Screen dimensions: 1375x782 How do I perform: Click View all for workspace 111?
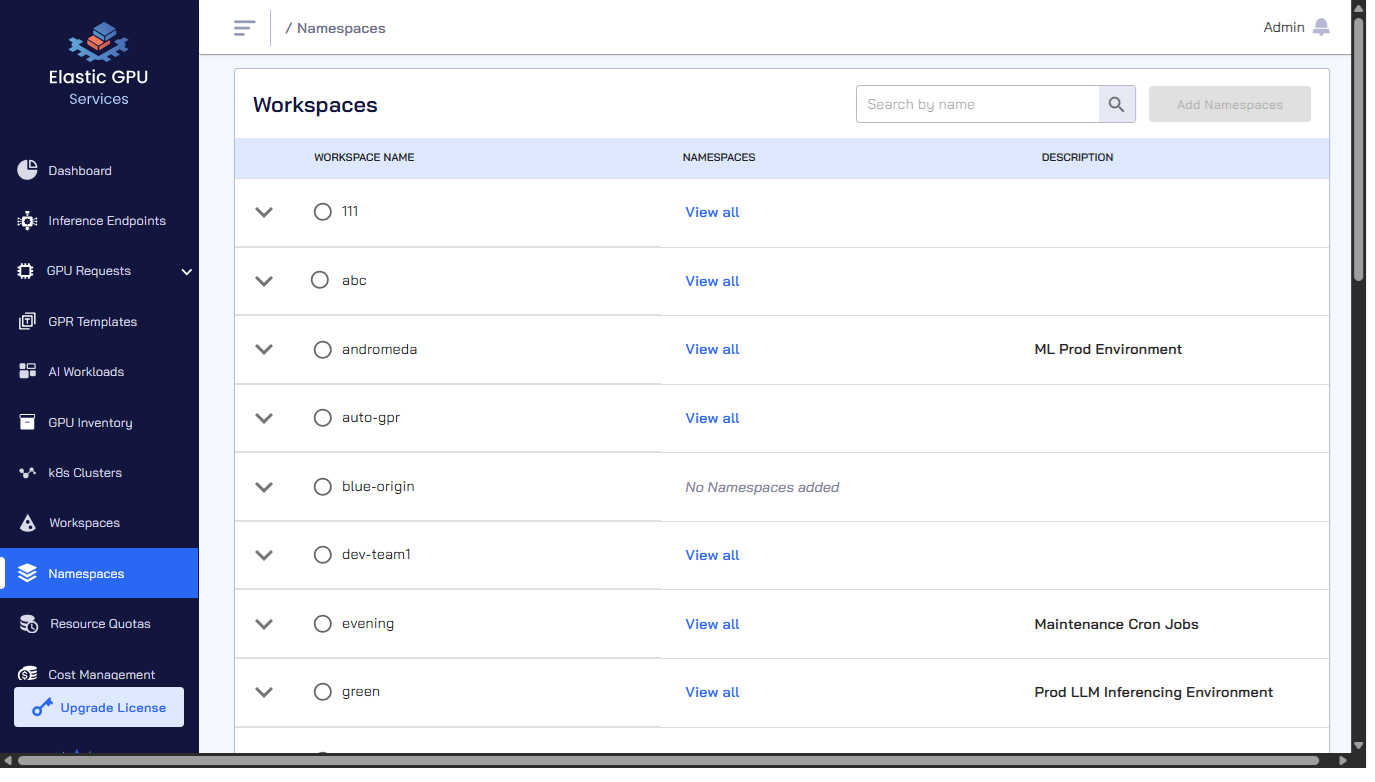click(712, 212)
